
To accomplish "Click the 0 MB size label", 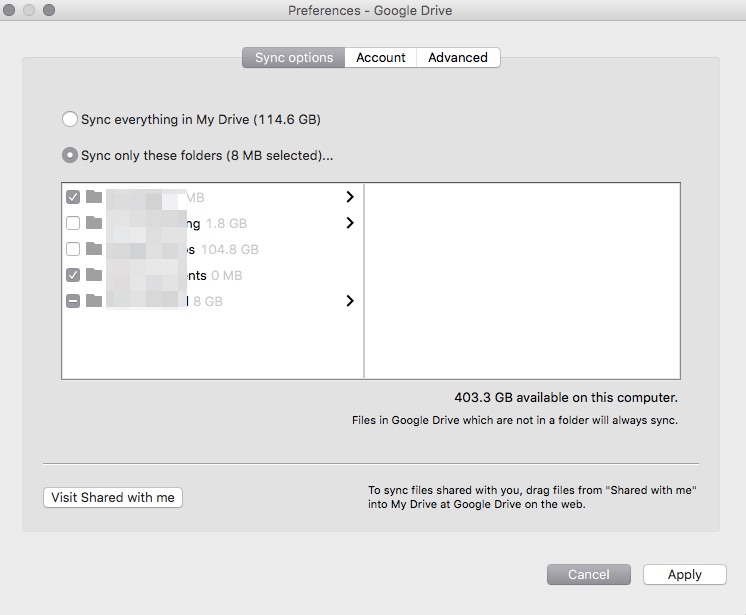I will pyautogui.click(x=226, y=275).
